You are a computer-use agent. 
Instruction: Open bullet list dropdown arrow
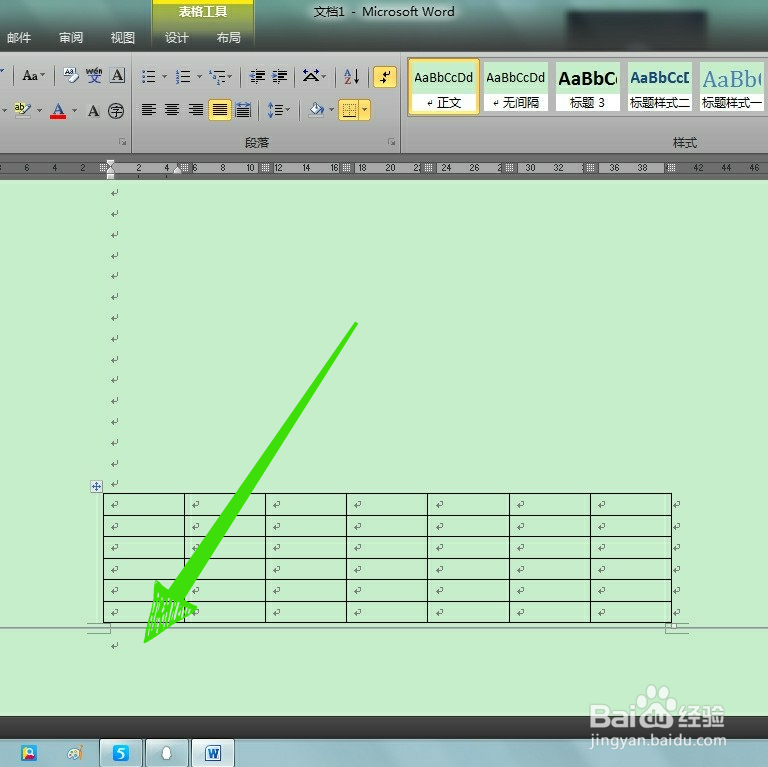pos(164,76)
